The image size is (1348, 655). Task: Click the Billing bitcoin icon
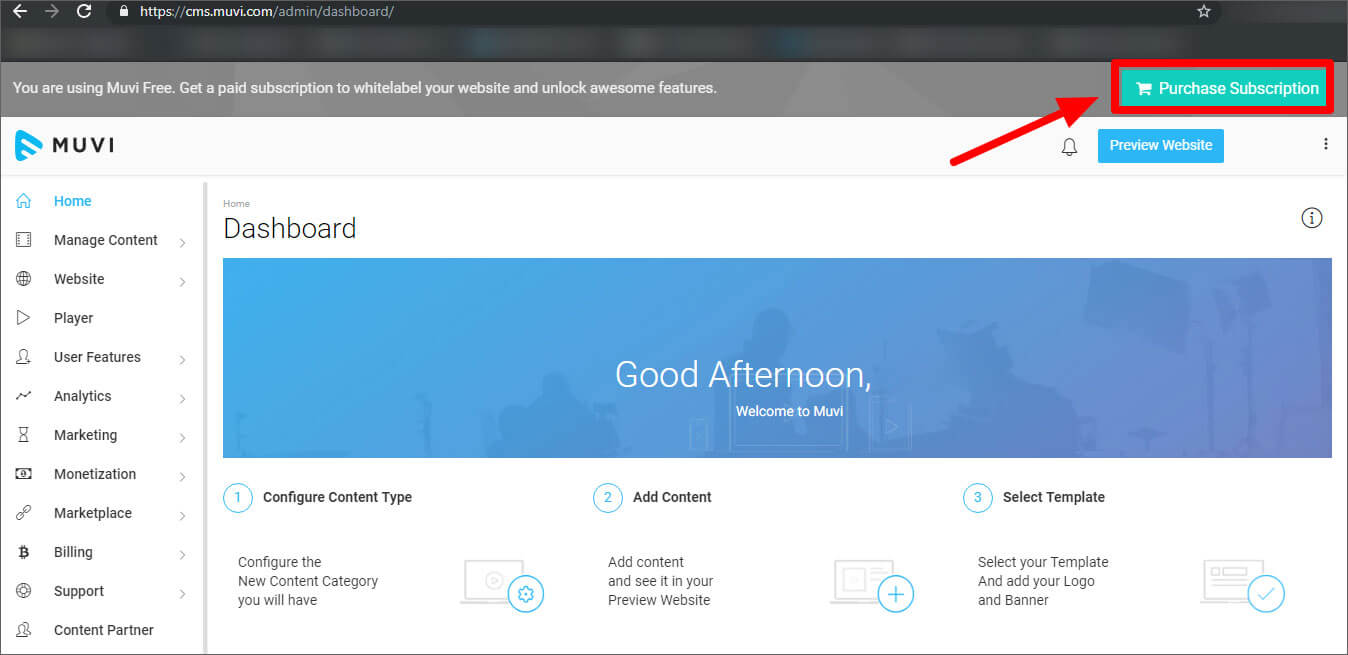point(23,552)
